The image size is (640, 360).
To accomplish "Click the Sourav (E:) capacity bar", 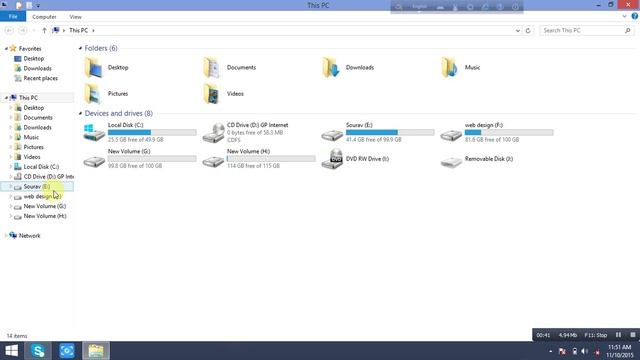I will point(390,132).
